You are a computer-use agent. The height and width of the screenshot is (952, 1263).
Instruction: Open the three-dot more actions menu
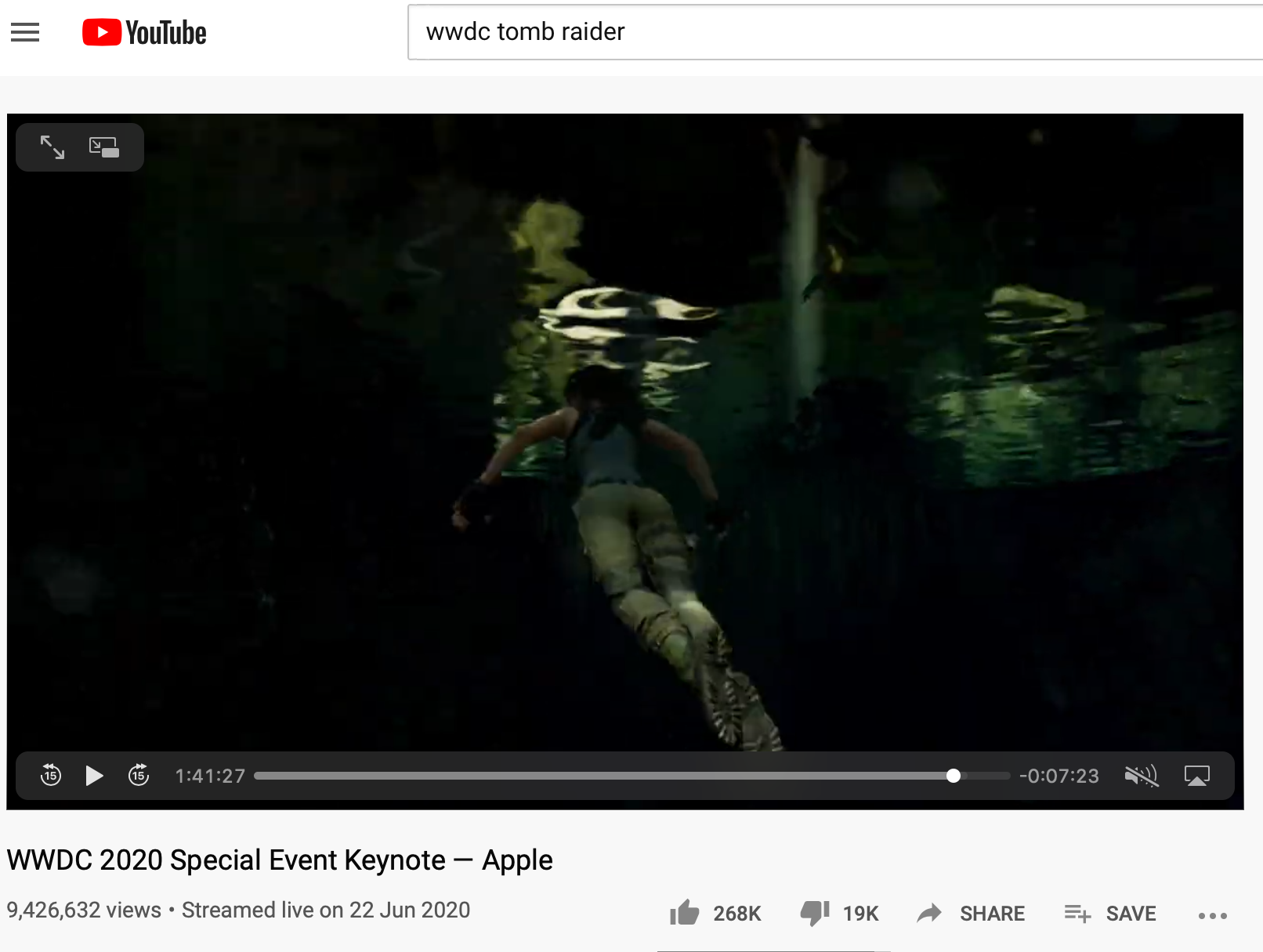click(1213, 915)
